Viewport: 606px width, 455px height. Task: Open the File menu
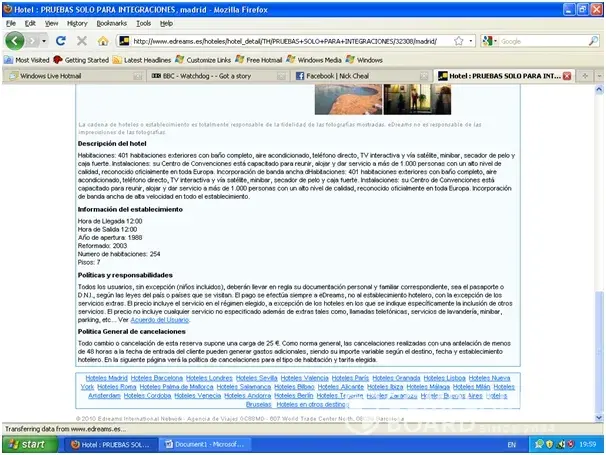(x=11, y=23)
